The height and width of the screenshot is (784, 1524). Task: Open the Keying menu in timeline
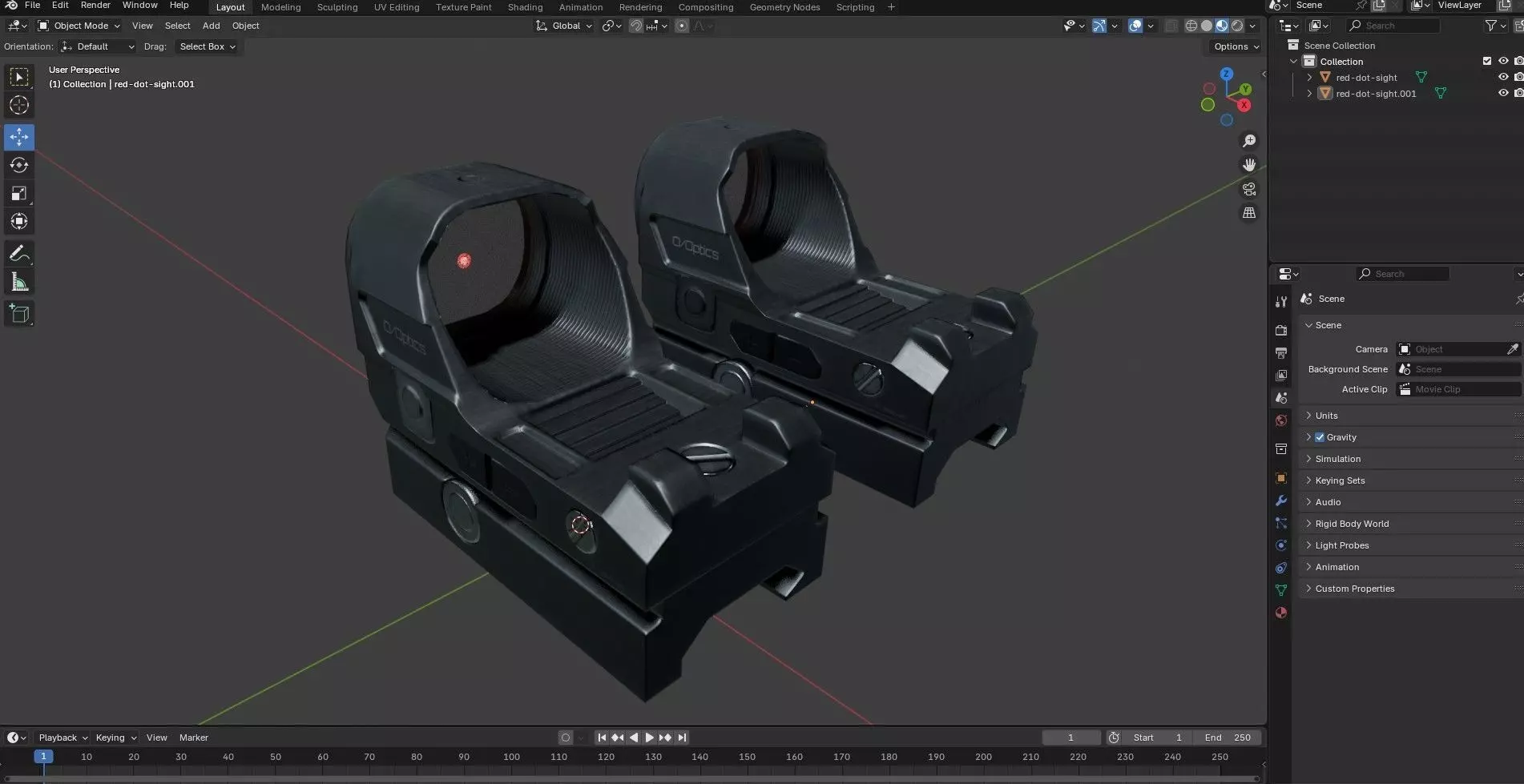pyautogui.click(x=115, y=738)
